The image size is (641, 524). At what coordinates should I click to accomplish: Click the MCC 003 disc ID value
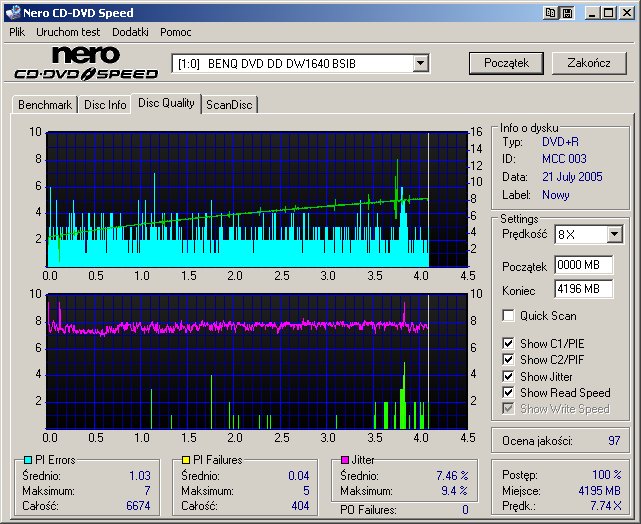pyautogui.click(x=564, y=159)
